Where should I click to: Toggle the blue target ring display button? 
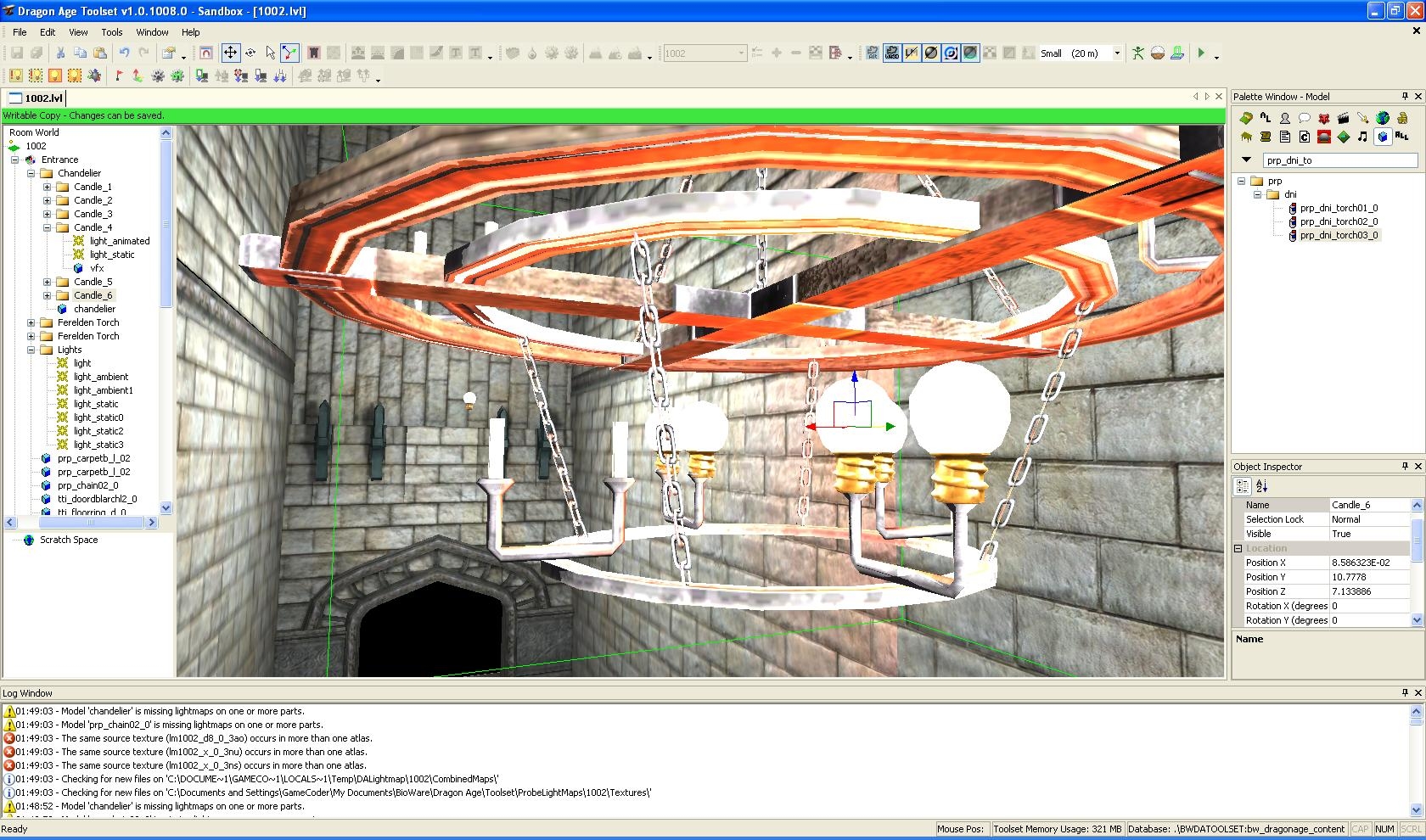(951, 53)
